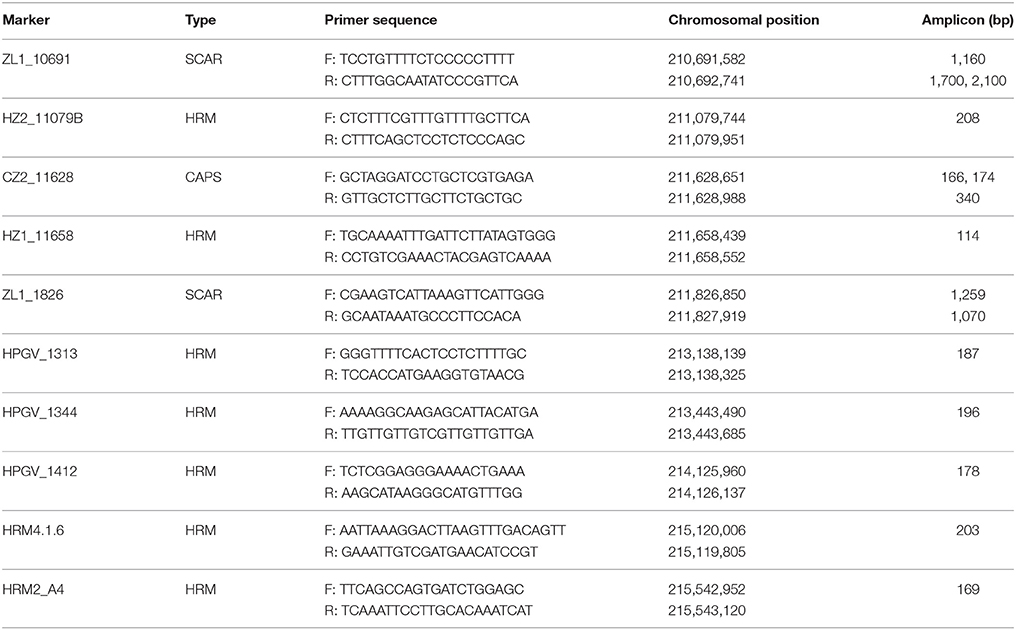
Task: Click amplicon value 203
Action: point(967,531)
